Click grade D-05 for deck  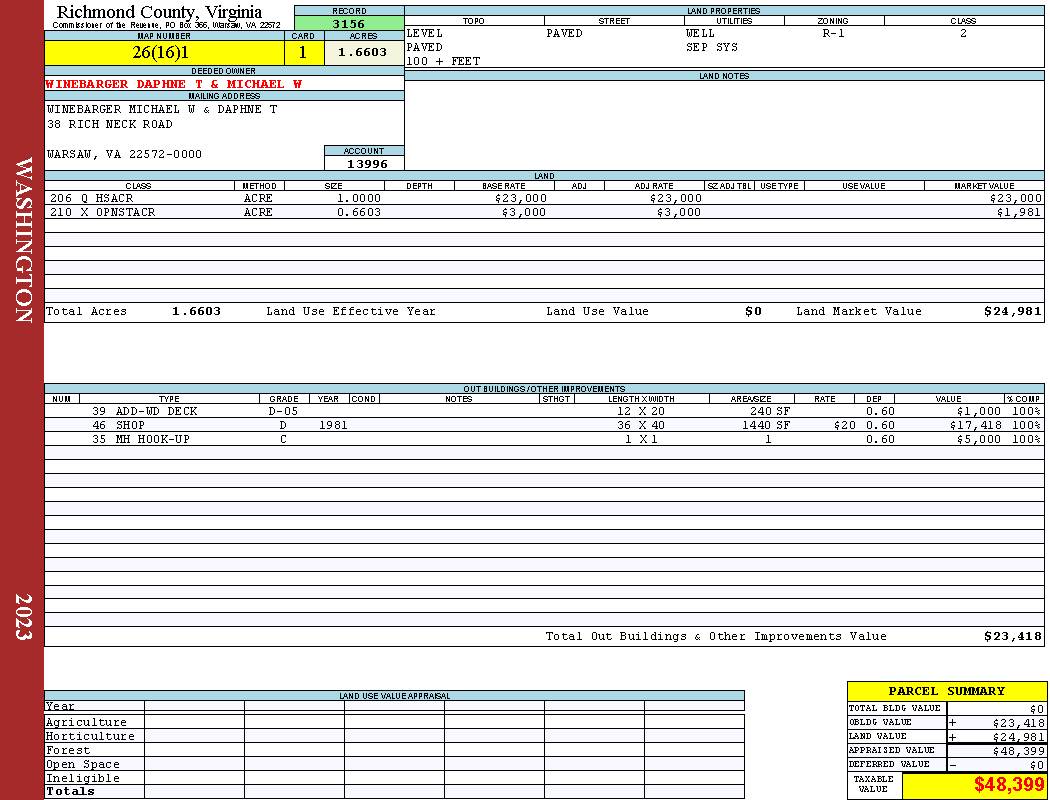(x=283, y=412)
